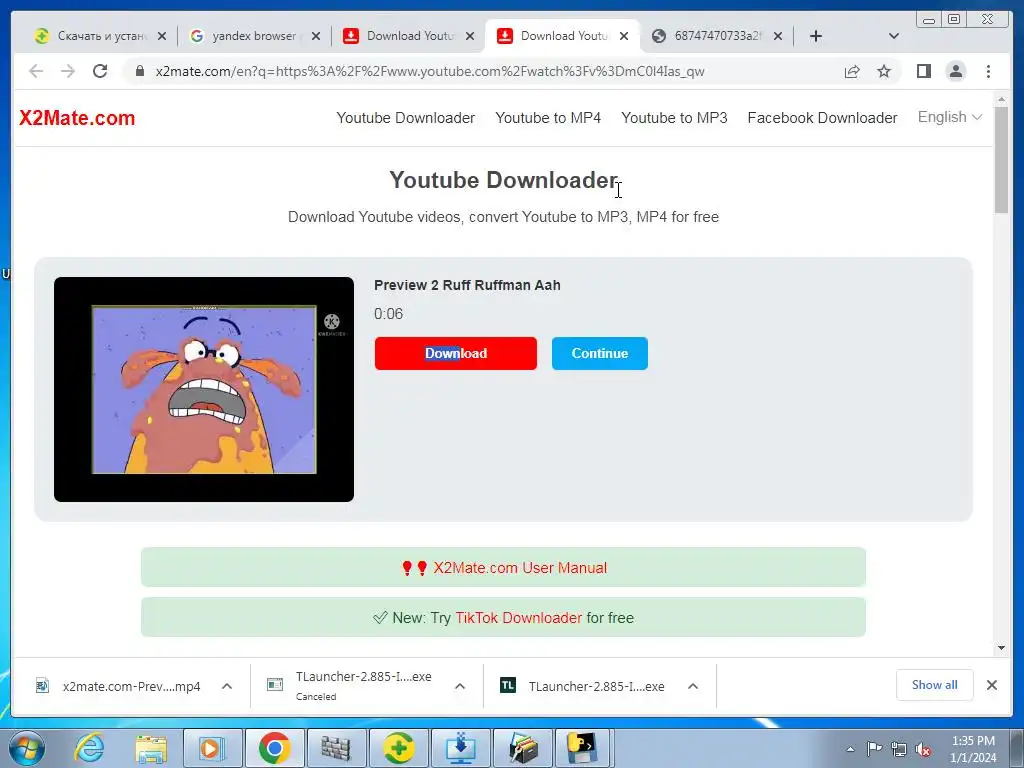Viewport: 1024px width, 768px height.
Task: Open Youtube to MP3 nav link
Action: [674, 118]
